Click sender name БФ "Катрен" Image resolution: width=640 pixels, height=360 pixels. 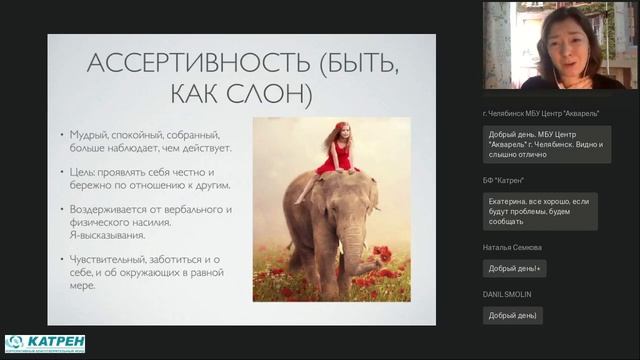(x=503, y=180)
